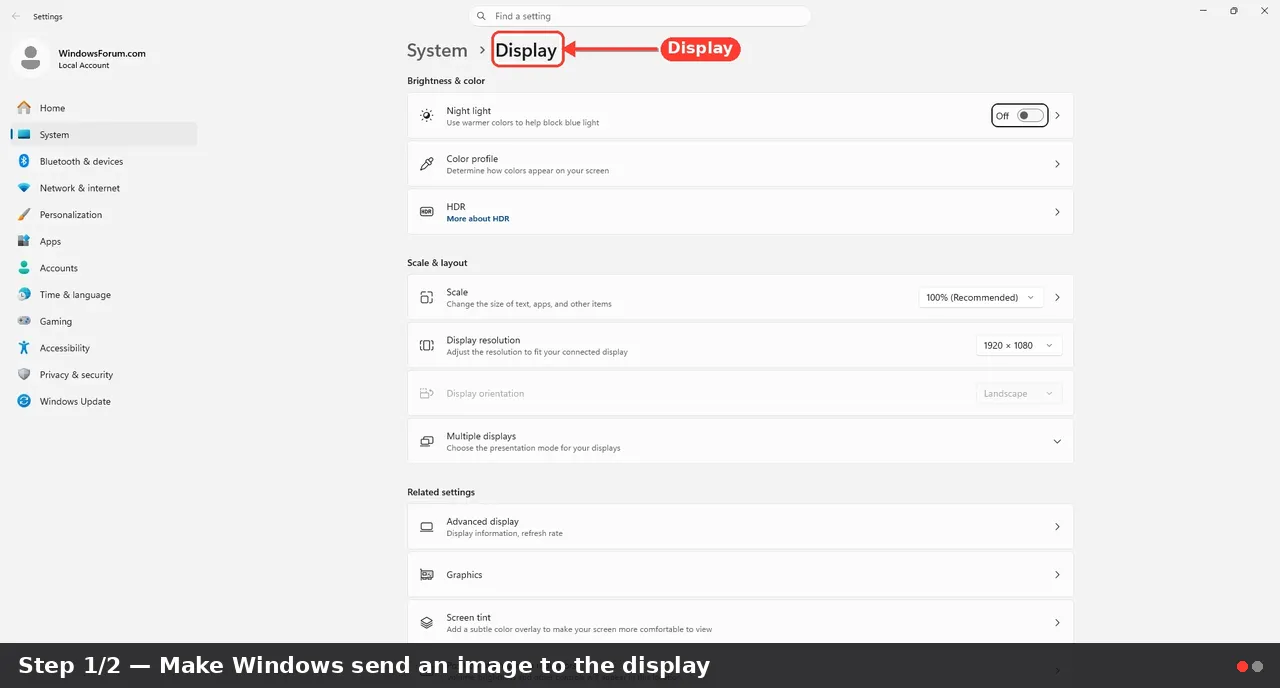Click the Night light sun icon
Viewport: 1280px width, 688px height.
(x=427, y=116)
